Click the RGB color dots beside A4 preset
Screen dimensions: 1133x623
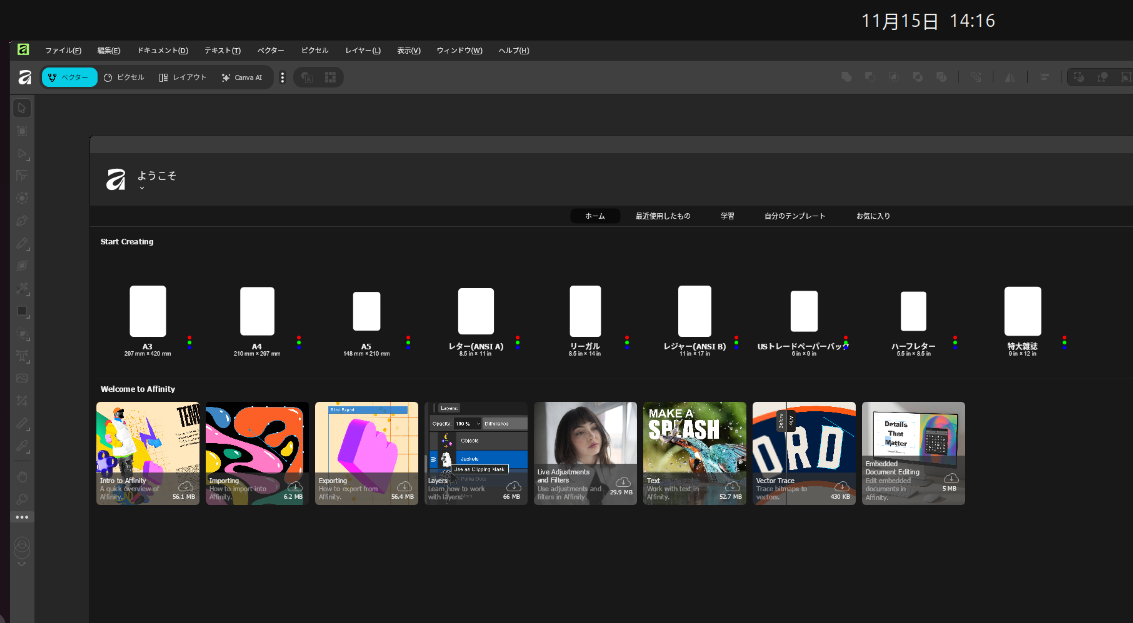299,342
